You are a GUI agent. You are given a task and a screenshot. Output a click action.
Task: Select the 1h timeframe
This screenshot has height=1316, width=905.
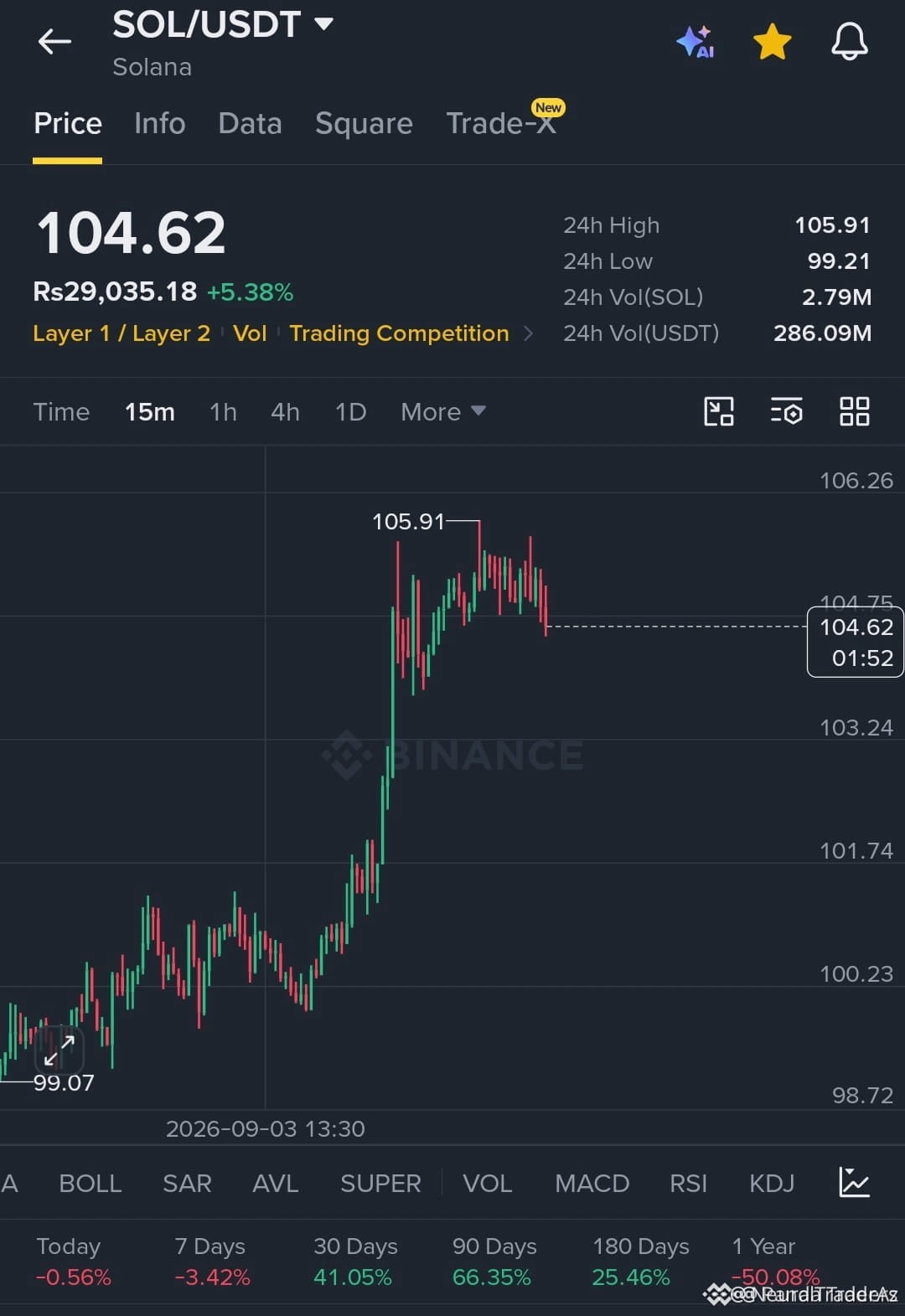pyautogui.click(x=223, y=411)
